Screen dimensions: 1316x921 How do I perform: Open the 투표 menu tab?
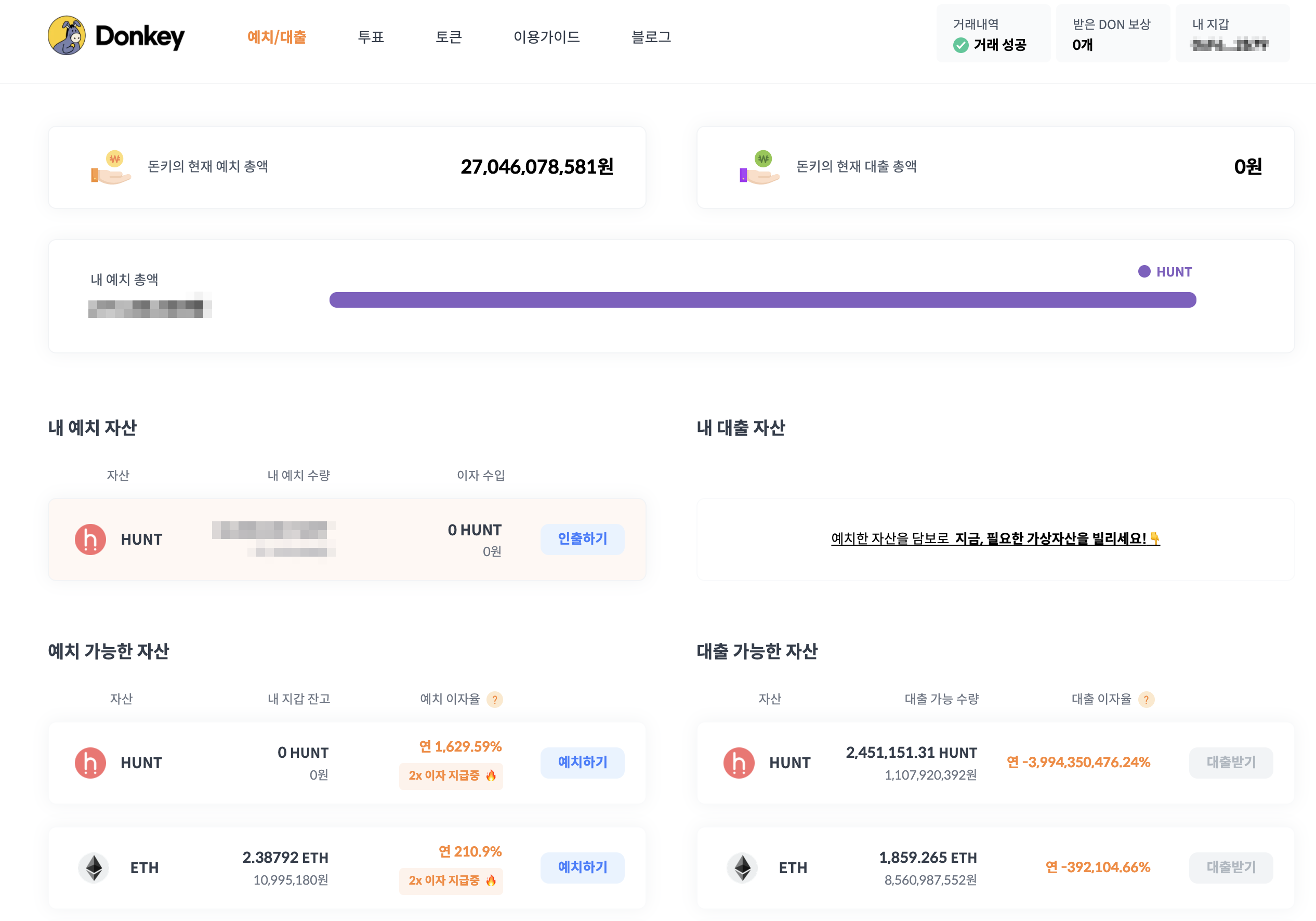[x=371, y=37]
